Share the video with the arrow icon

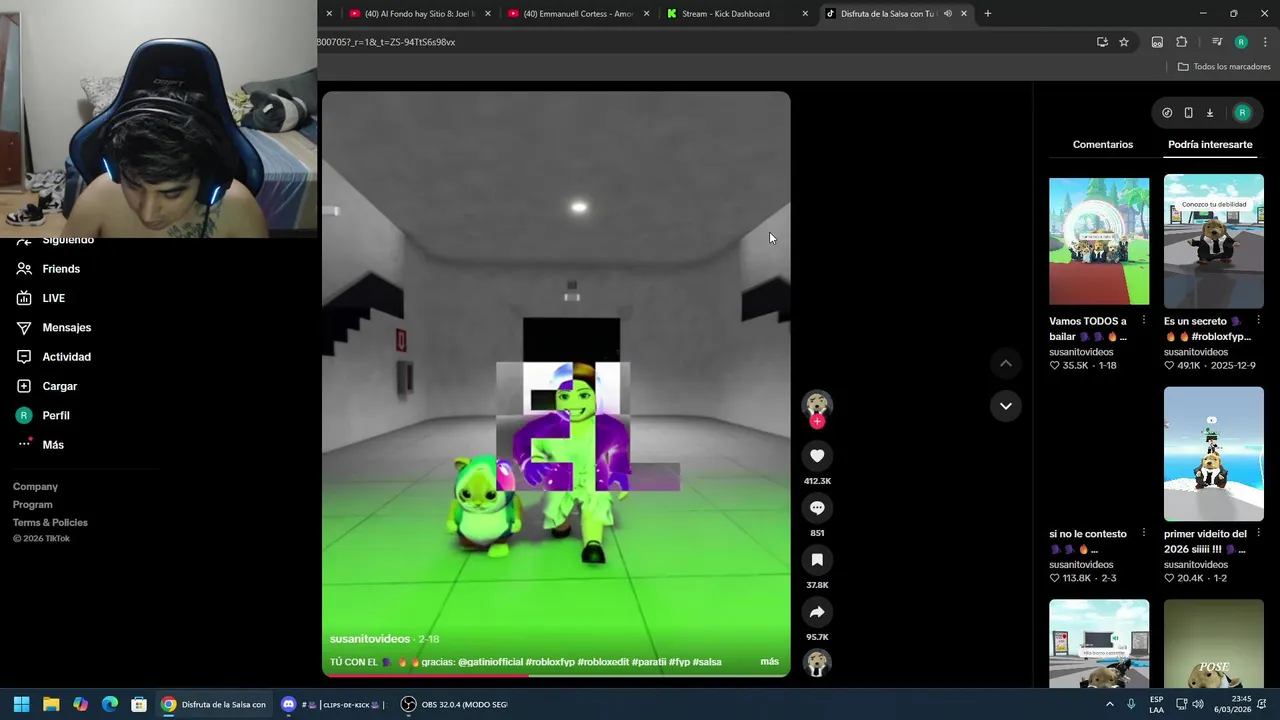[817, 612]
